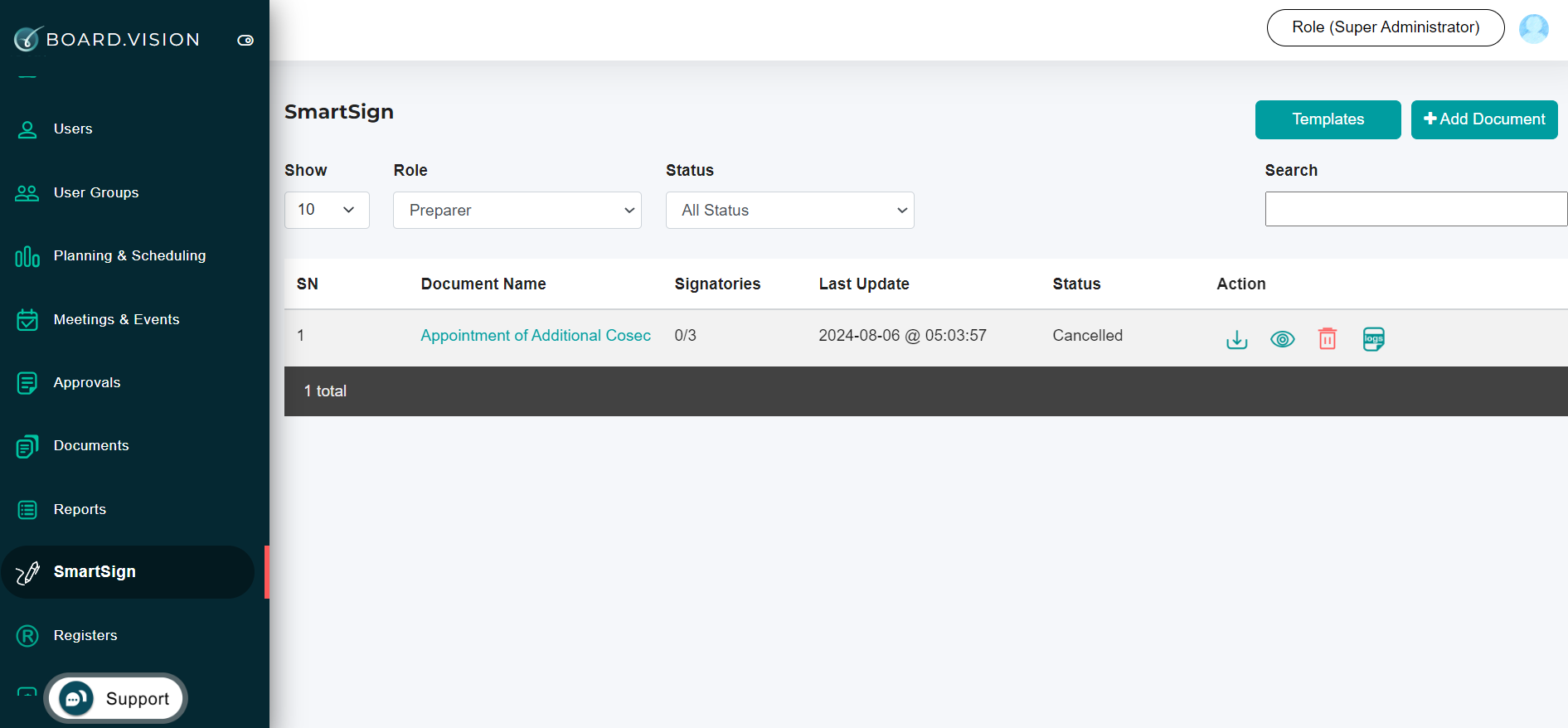Screen dimensions: 1568x728
Task: View the document with the eye icon
Action: coord(1283,339)
